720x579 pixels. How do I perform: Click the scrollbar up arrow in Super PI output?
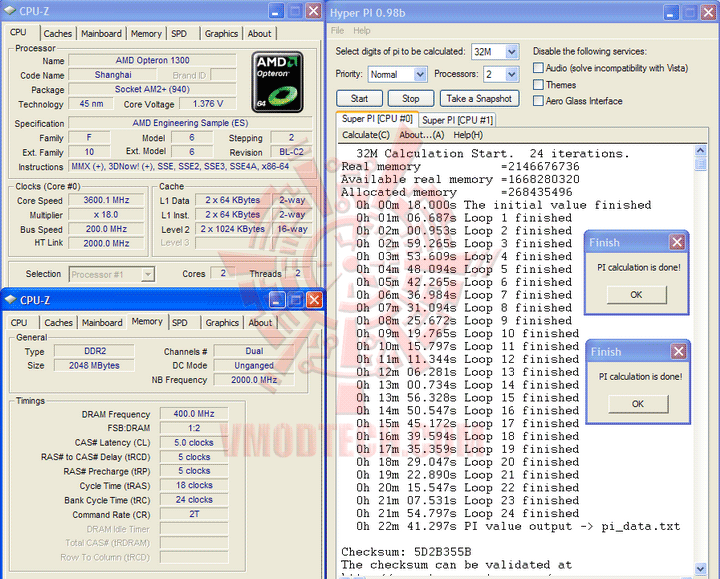(701, 150)
